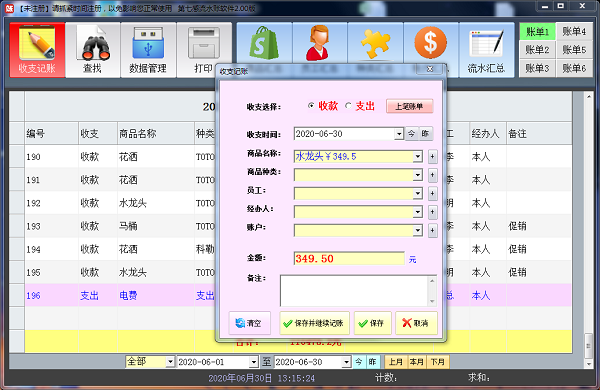Screen dimensions: 600x390
Task: Click the yellow puzzle piece icon
Action: [375, 43]
